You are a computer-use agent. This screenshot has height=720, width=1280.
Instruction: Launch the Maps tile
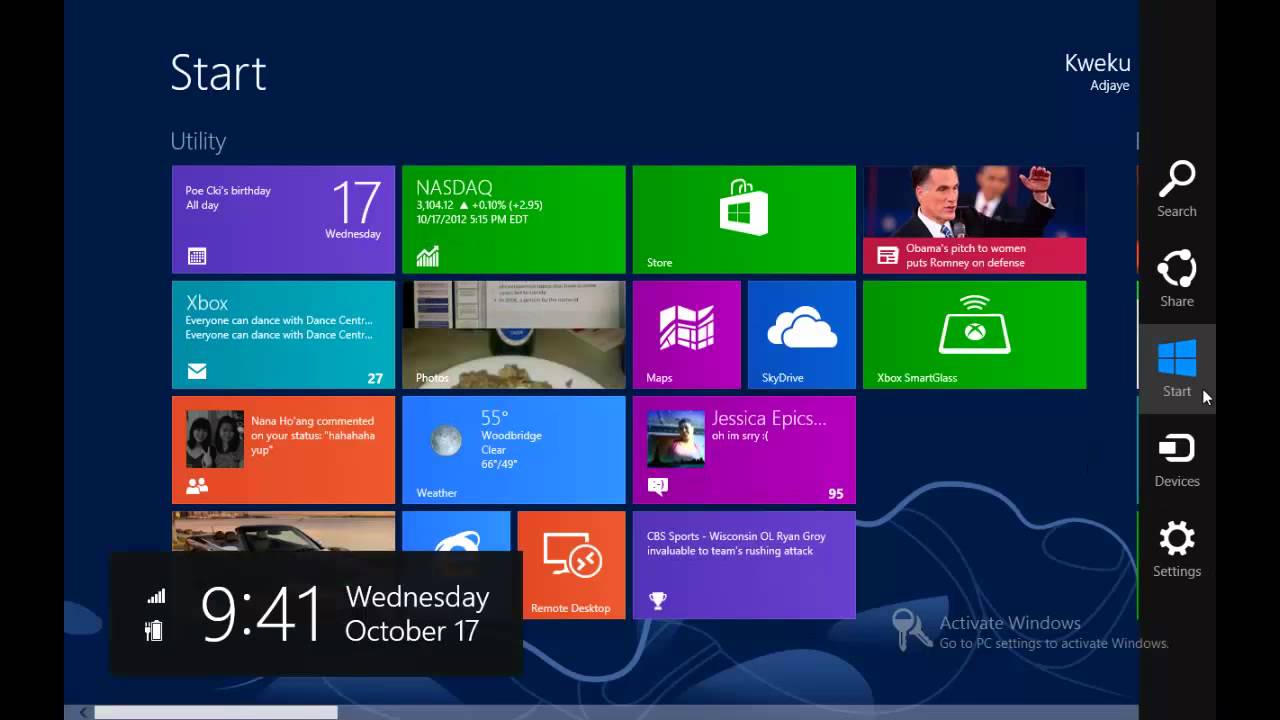tap(687, 334)
